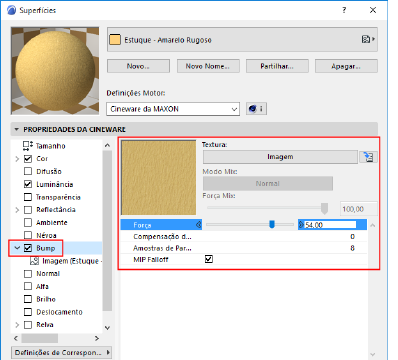Select the Bump channel item
398x360 pixels.
pos(46,248)
